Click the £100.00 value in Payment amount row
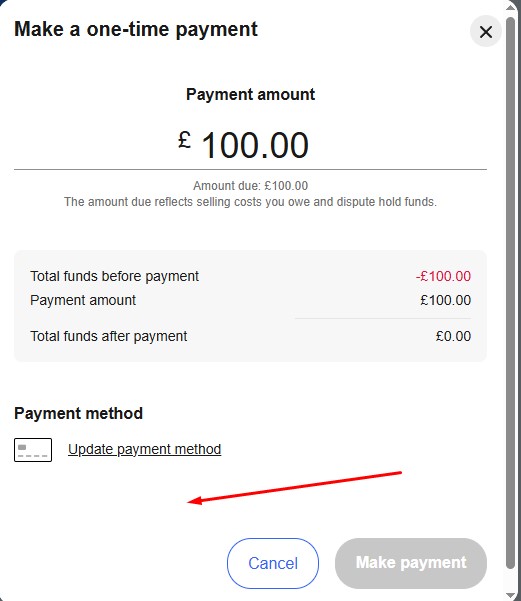The image size is (521, 601). tap(445, 300)
